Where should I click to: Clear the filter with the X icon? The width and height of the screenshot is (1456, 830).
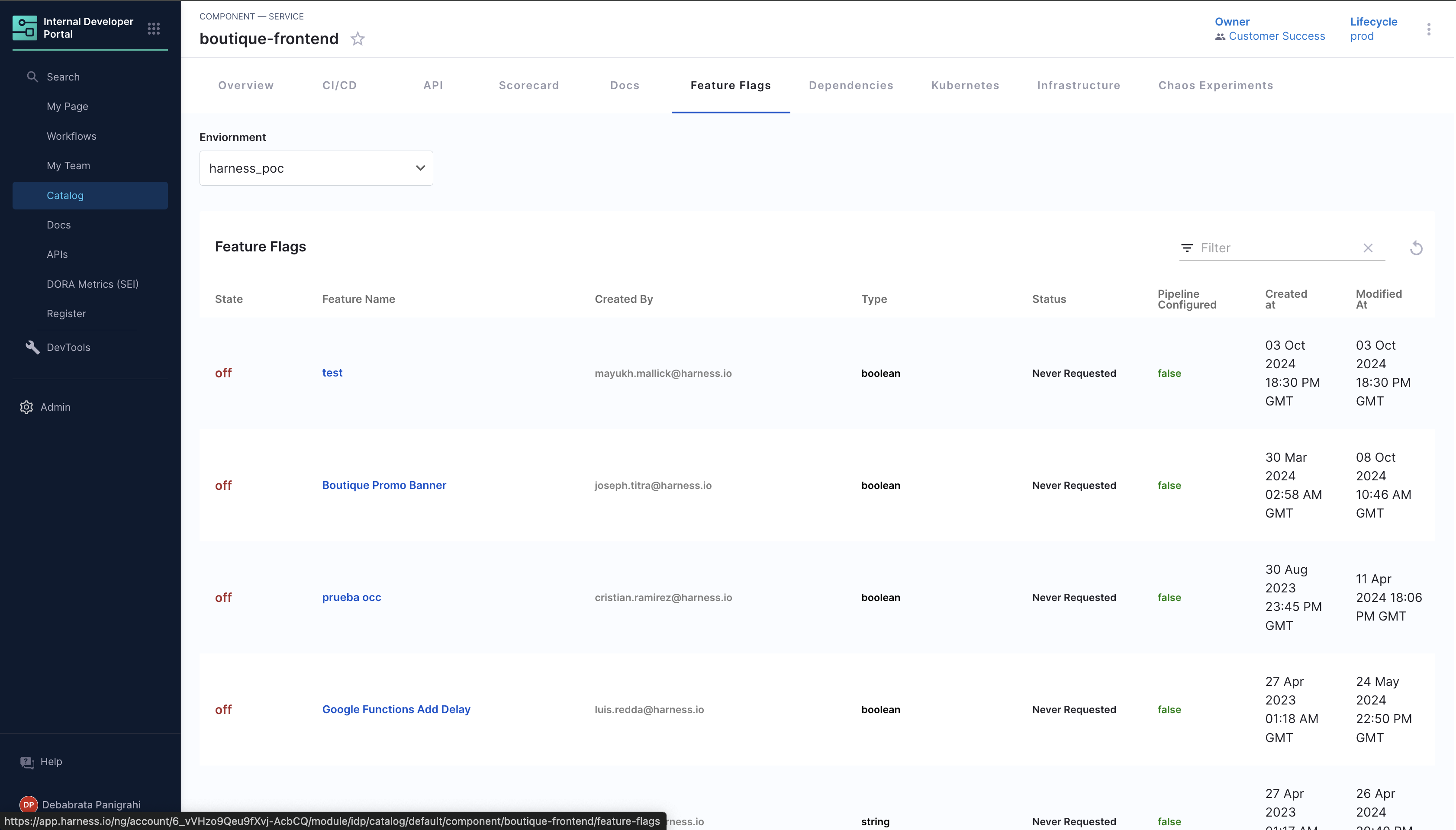(1368, 248)
